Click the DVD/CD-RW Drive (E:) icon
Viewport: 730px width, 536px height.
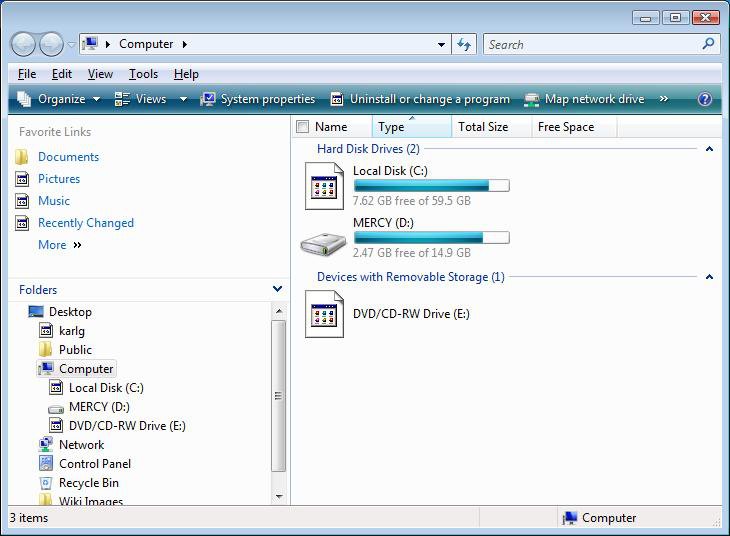(324, 314)
